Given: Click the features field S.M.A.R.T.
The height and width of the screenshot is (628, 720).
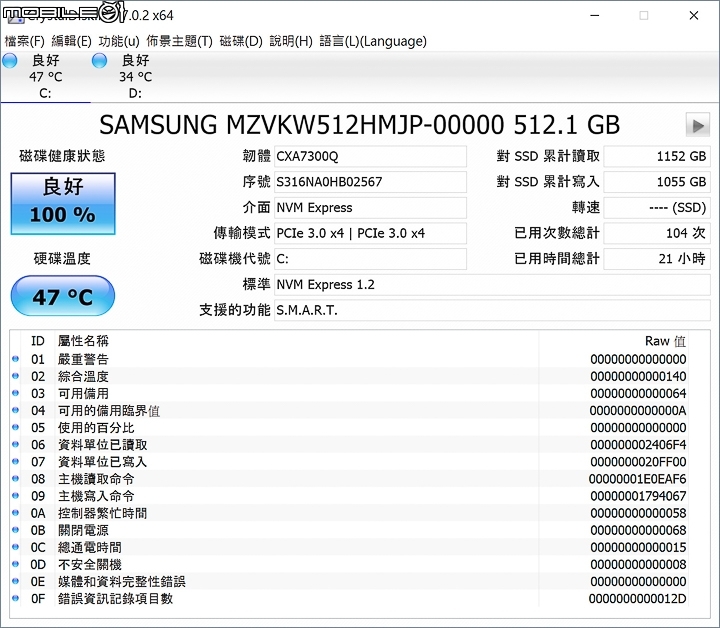Looking at the screenshot, I should tap(492, 310).
